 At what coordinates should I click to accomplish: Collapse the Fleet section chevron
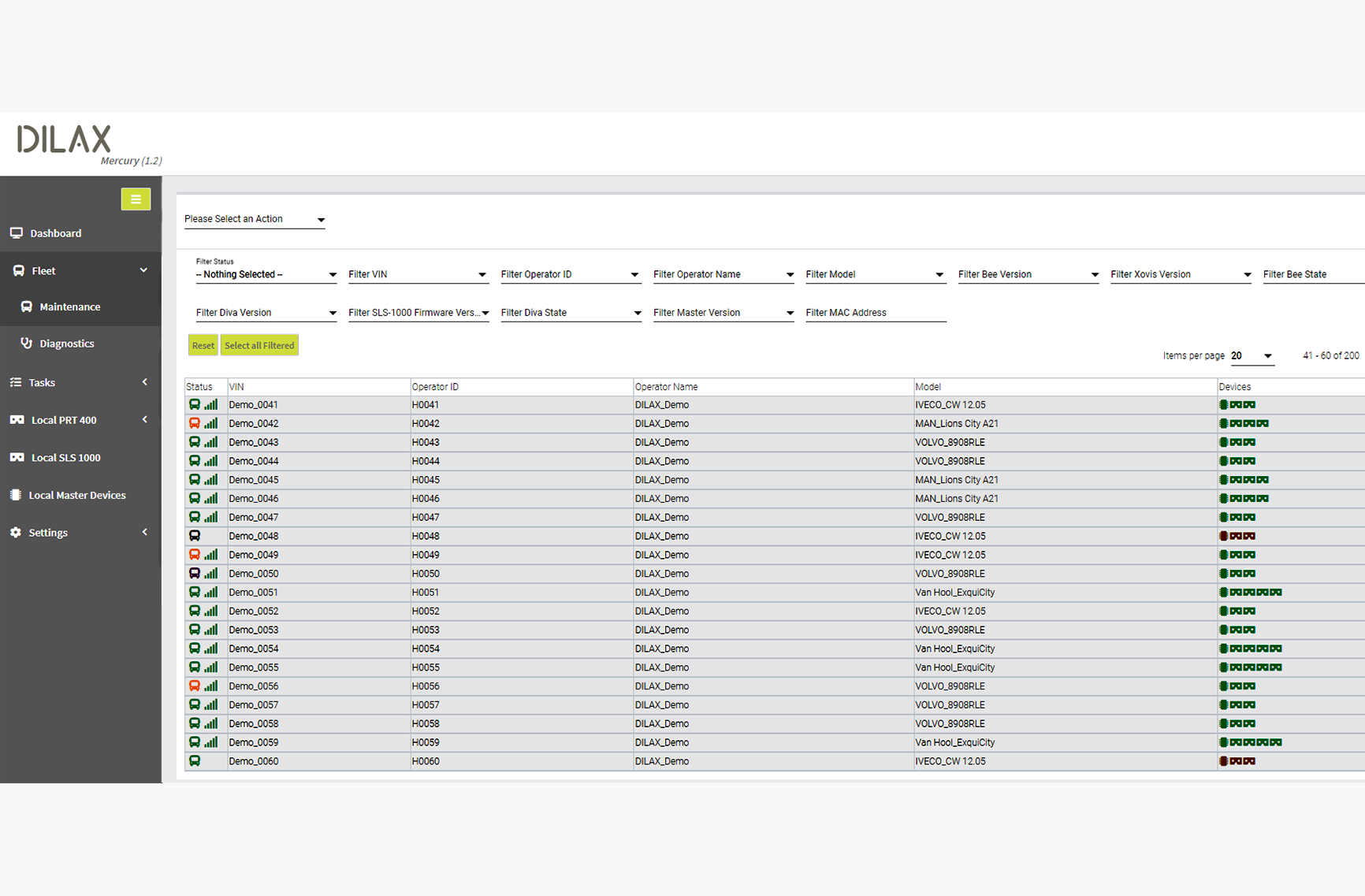point(144,270)
